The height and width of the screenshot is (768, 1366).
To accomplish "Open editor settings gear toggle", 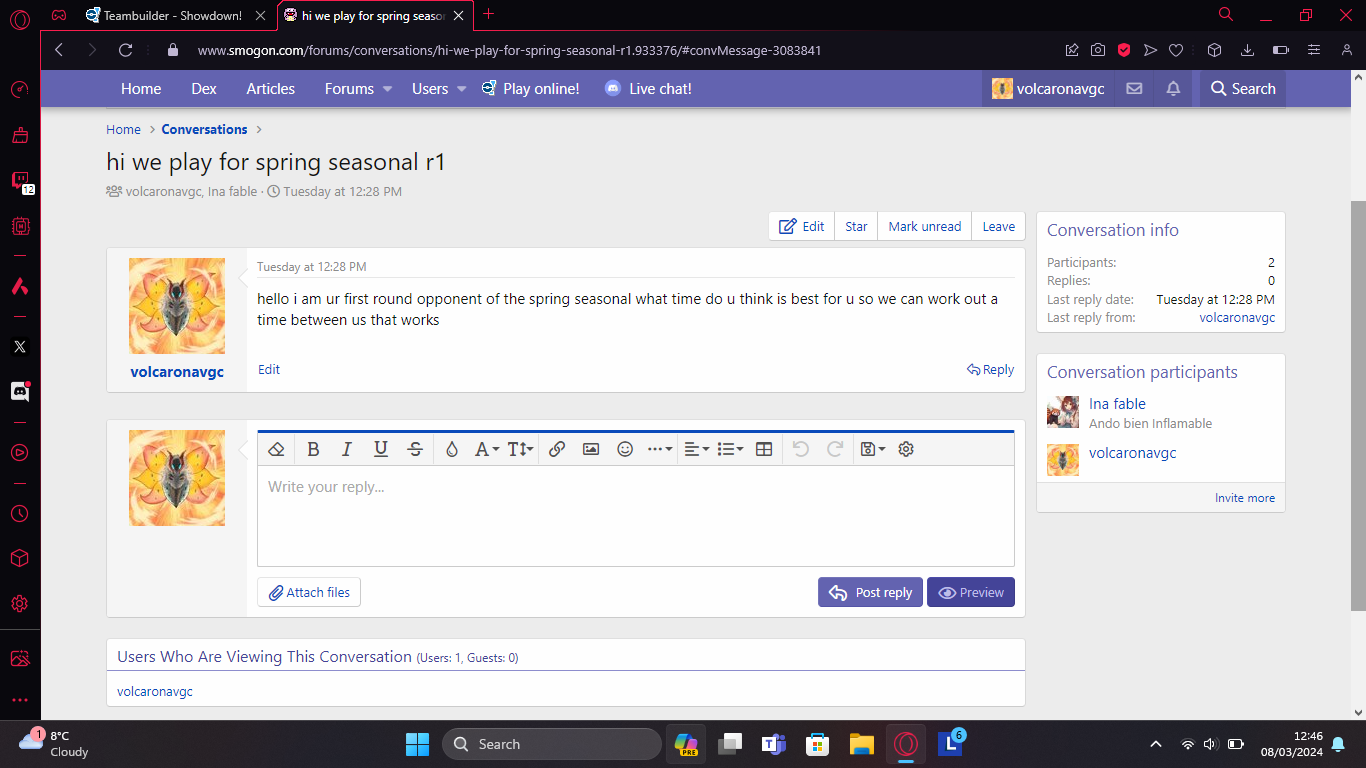I will (906, 450).
